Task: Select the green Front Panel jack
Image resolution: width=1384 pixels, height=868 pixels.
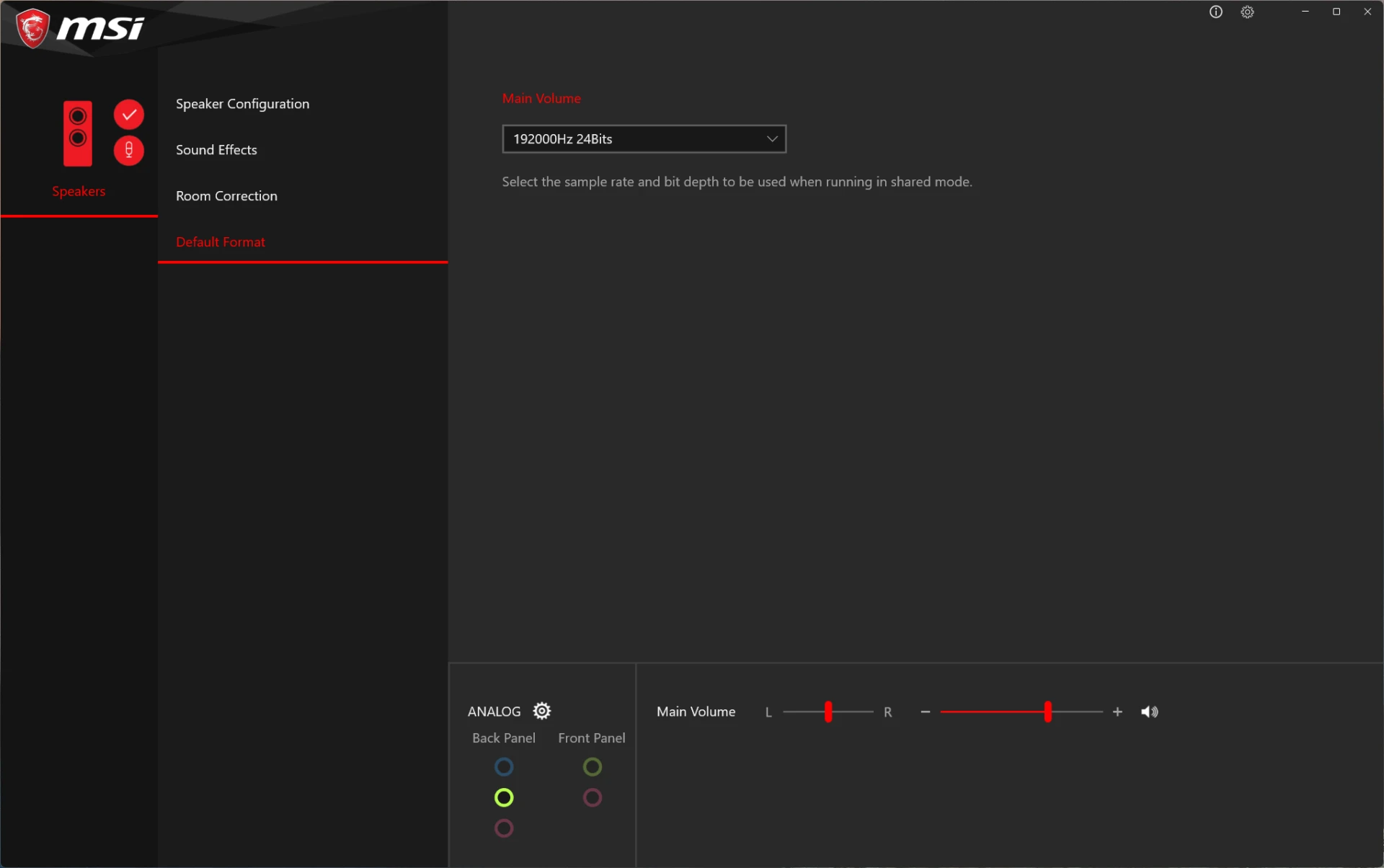Action: [x=593, y=766]
